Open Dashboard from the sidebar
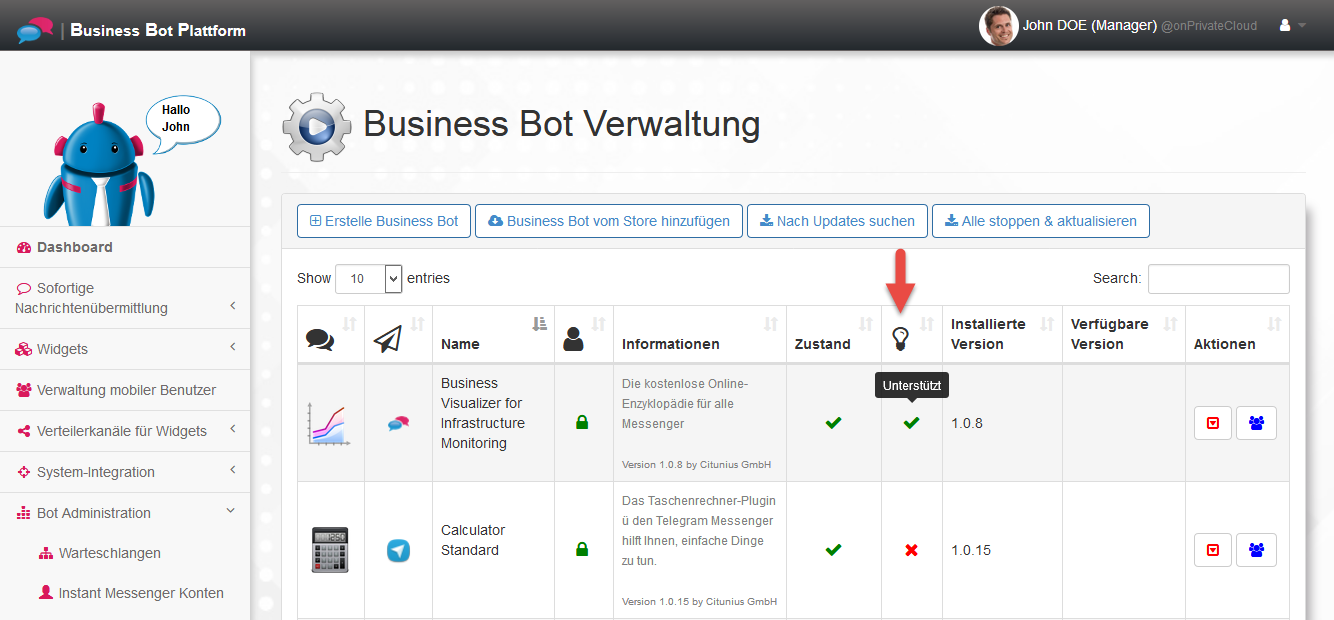The width and height of the screenshot is (1334, 620). [74, 247]
